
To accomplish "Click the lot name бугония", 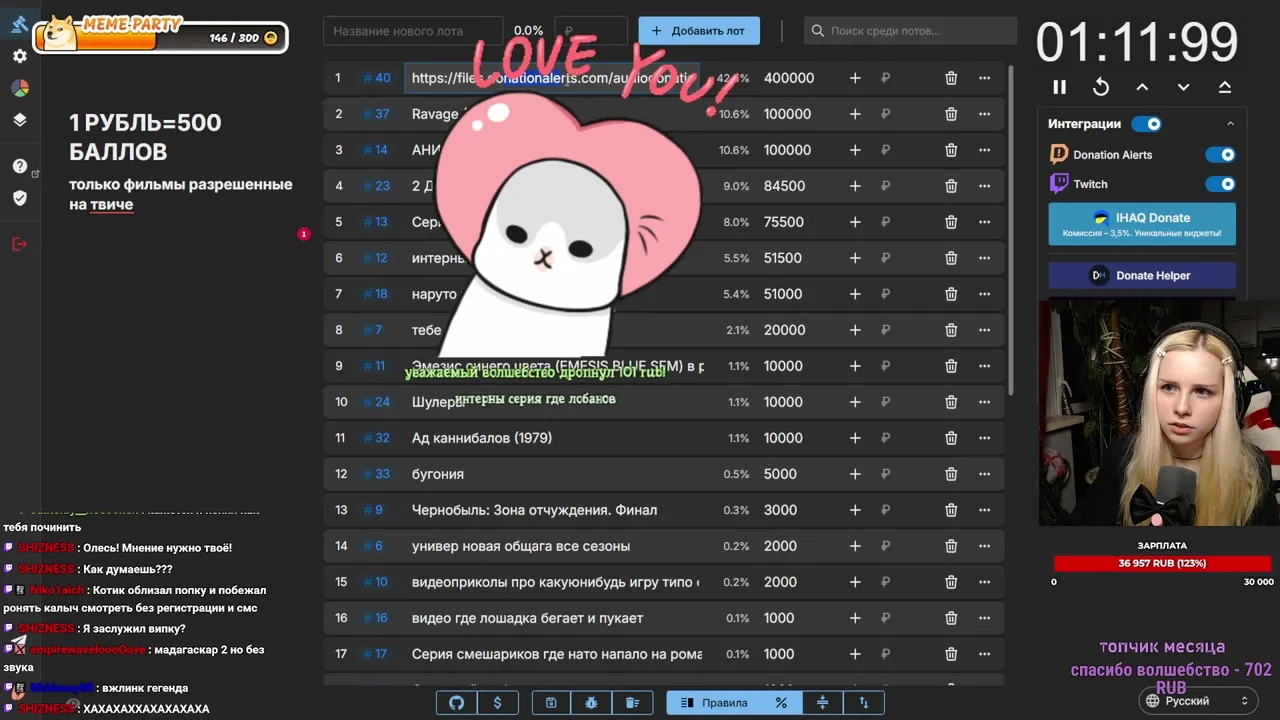I will click(438, 474).
